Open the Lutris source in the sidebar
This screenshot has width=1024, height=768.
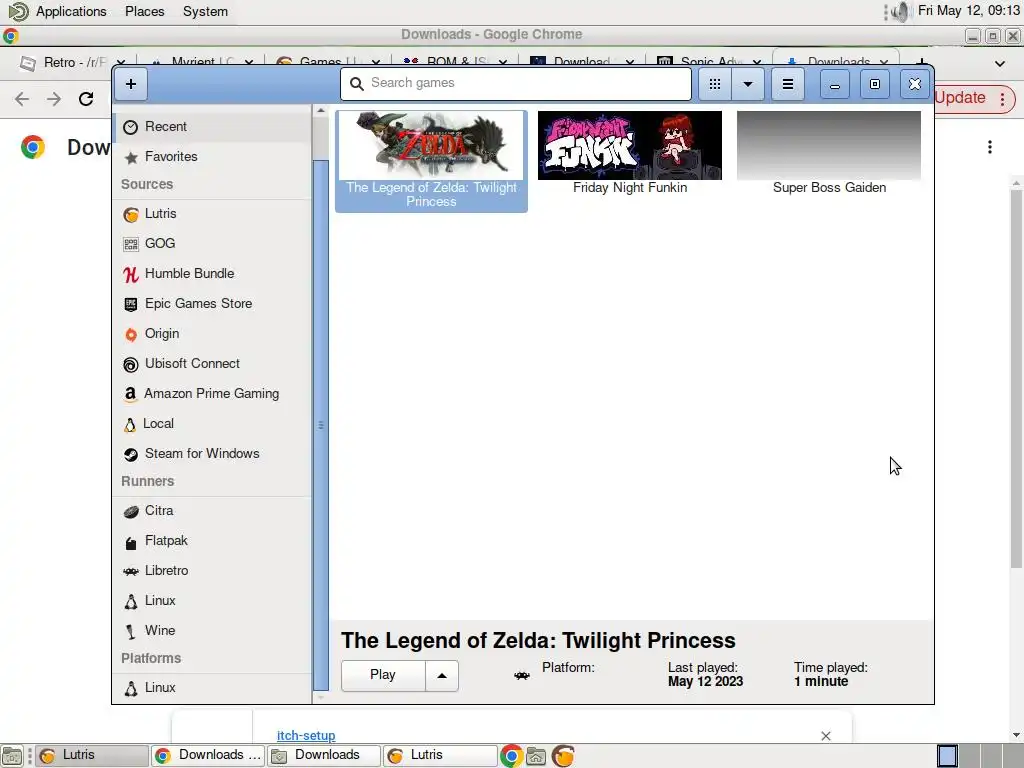pyautogui.click(x=212, y=214)
